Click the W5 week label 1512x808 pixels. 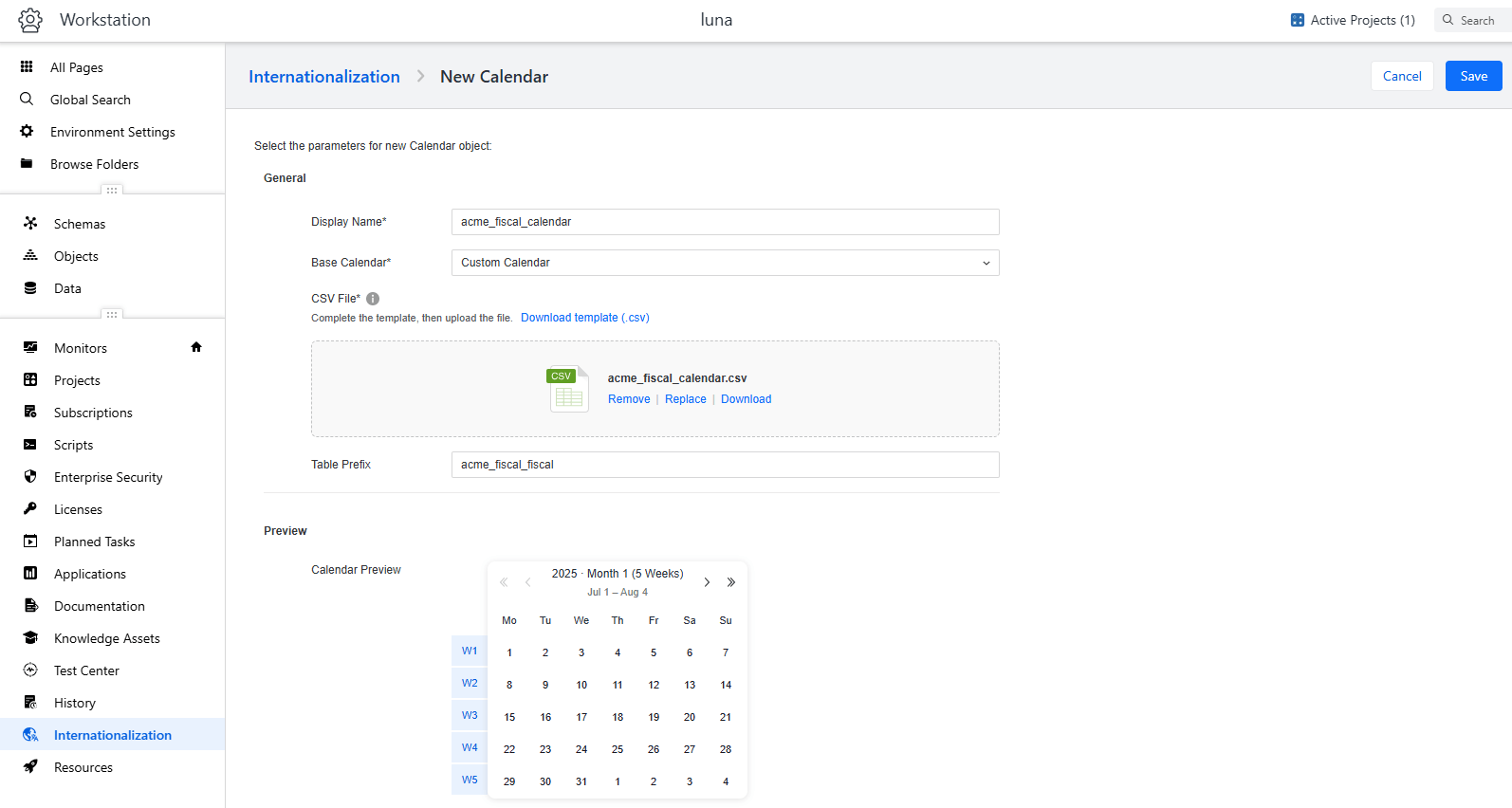coord(470,780)
